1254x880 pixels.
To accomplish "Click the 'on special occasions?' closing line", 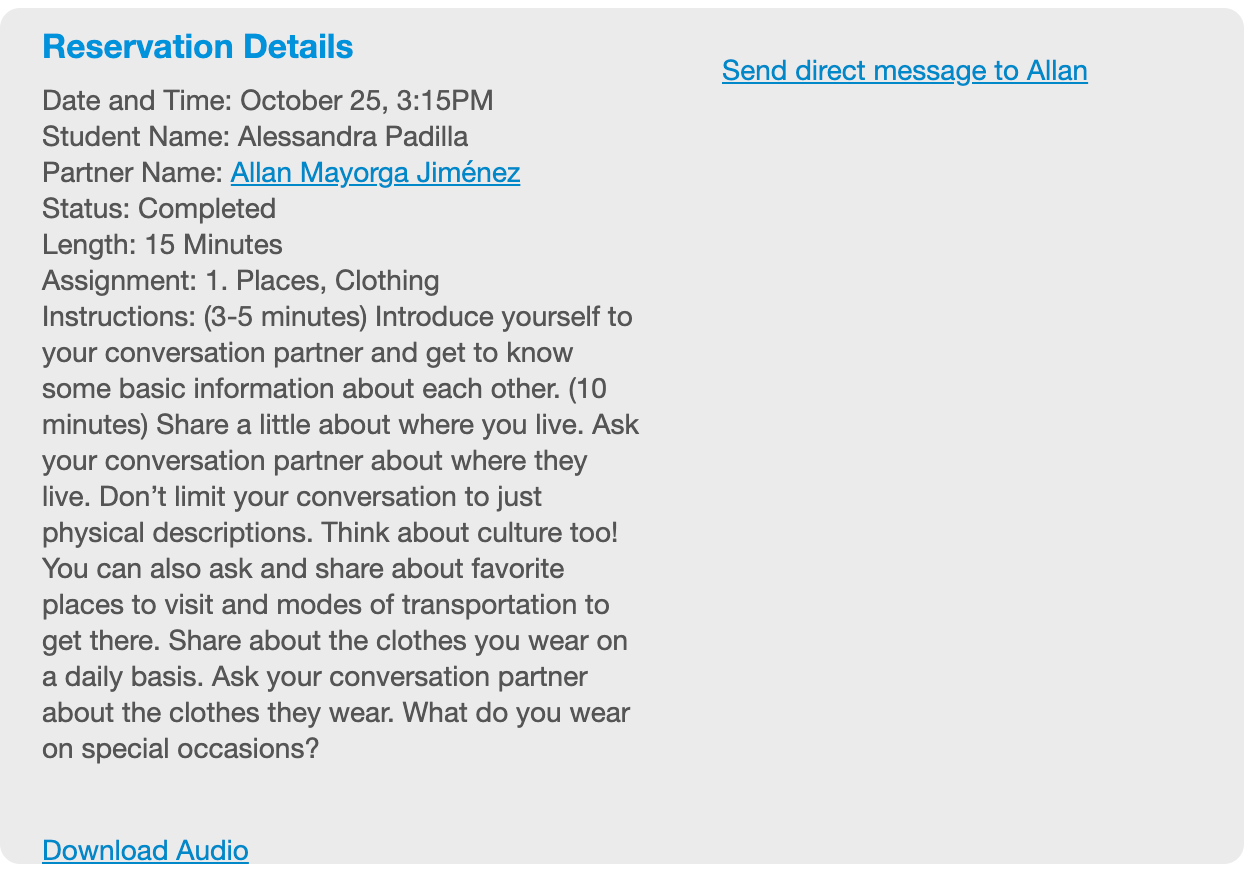I will pos(180,749).
